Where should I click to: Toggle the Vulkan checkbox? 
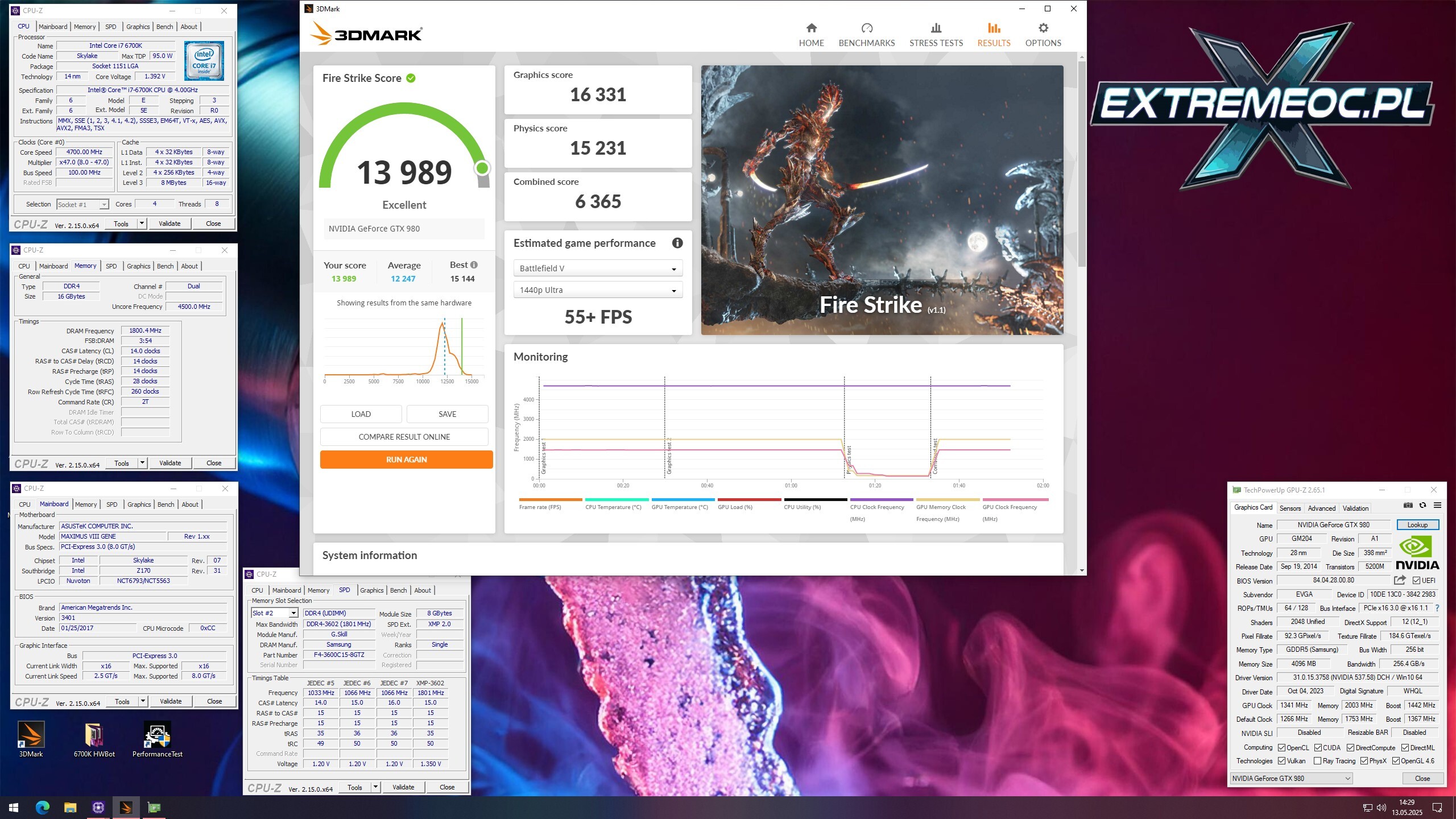pos(1282,761)
